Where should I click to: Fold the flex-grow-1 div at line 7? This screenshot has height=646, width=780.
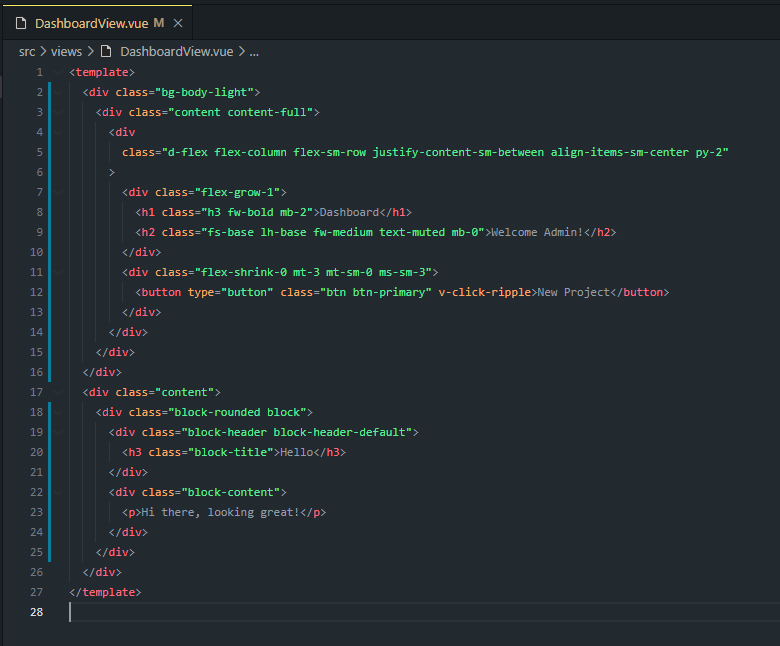59,192
